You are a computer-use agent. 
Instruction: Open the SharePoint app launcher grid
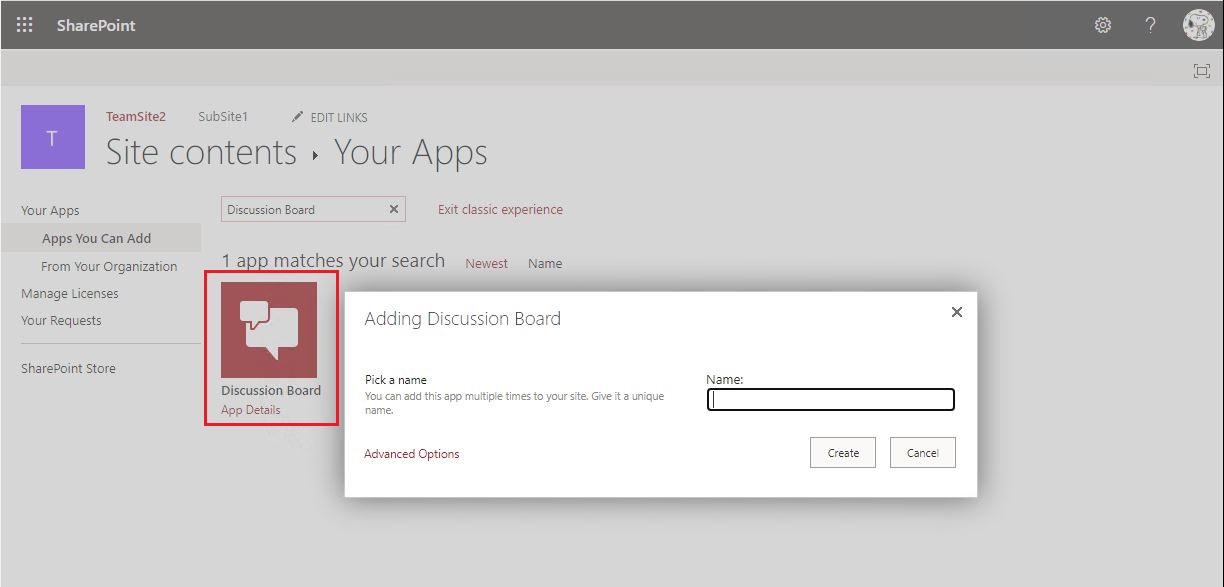(24, 25)
